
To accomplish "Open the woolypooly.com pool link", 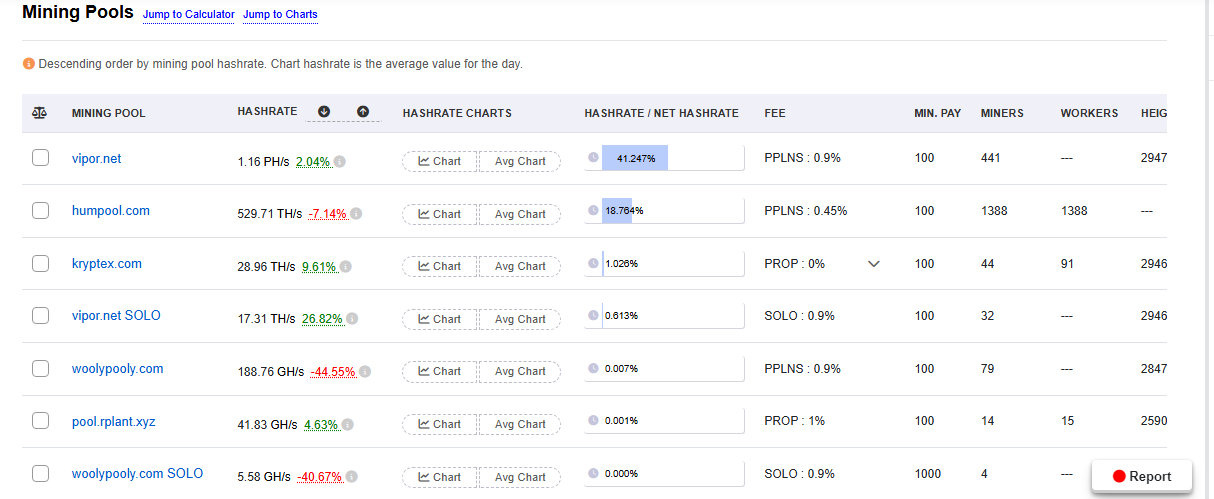I will pyautogui.click(x=117, y=369).
